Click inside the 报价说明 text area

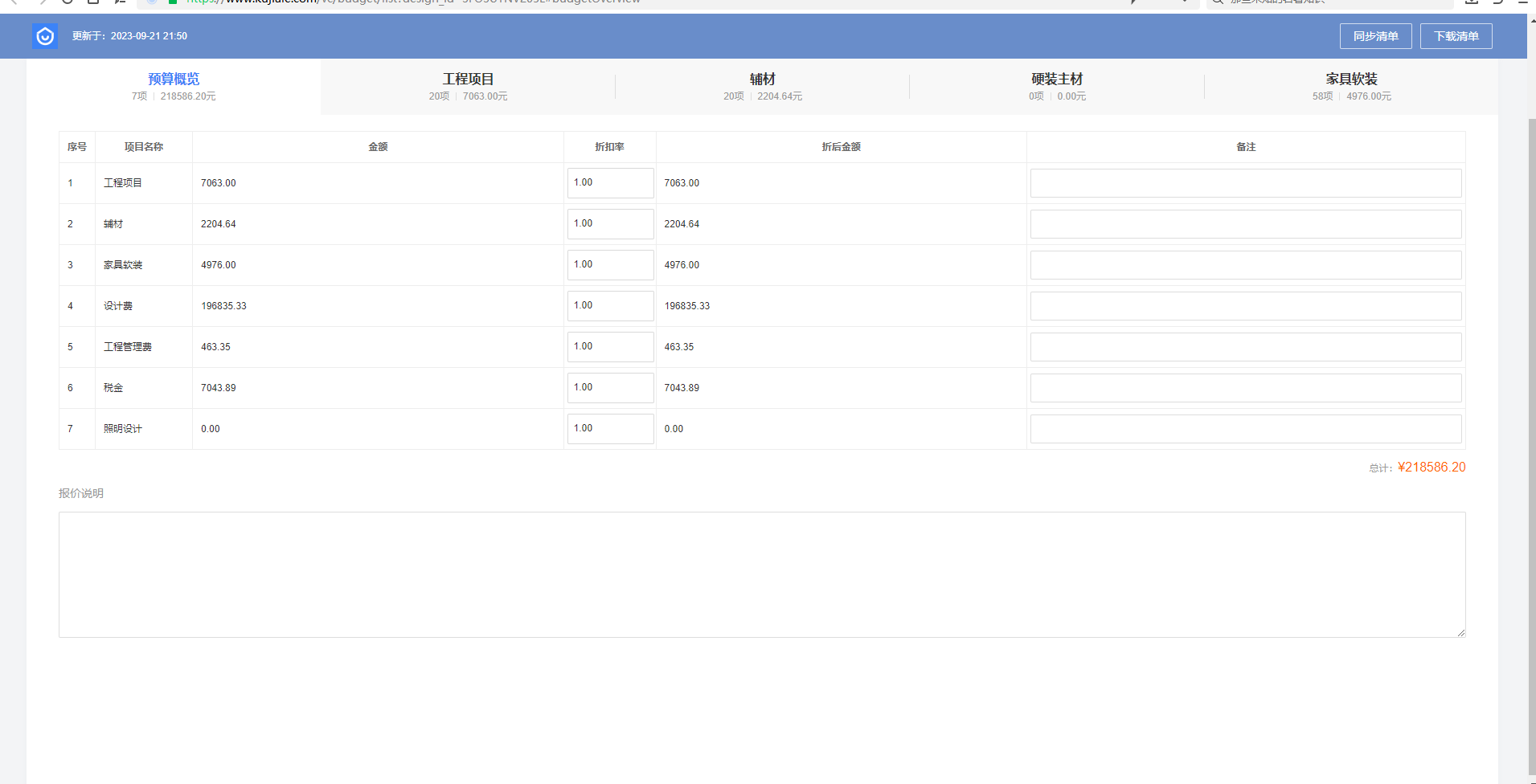click(x=761, y=574)
